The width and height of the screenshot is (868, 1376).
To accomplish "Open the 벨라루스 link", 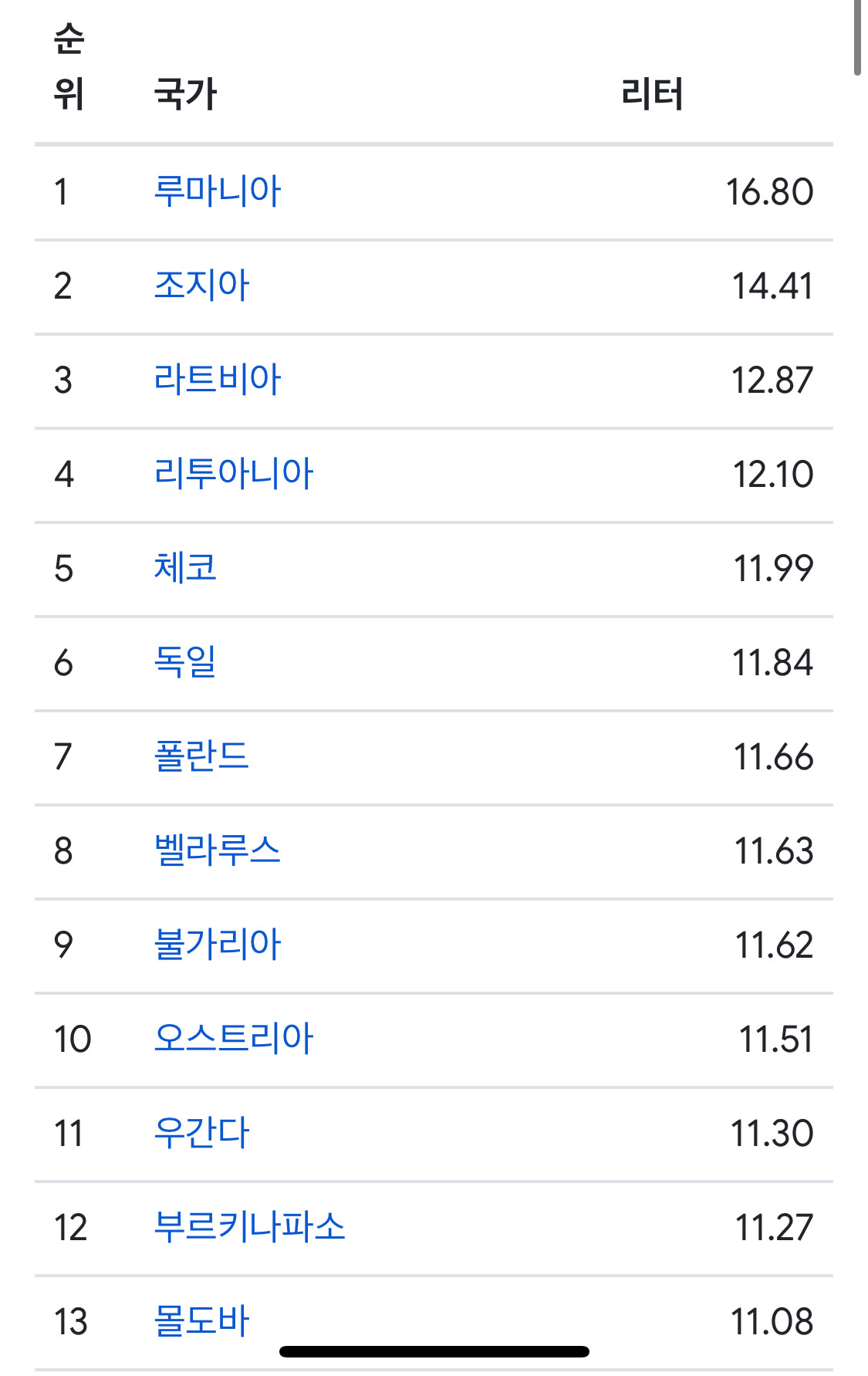I will (218, 850).
